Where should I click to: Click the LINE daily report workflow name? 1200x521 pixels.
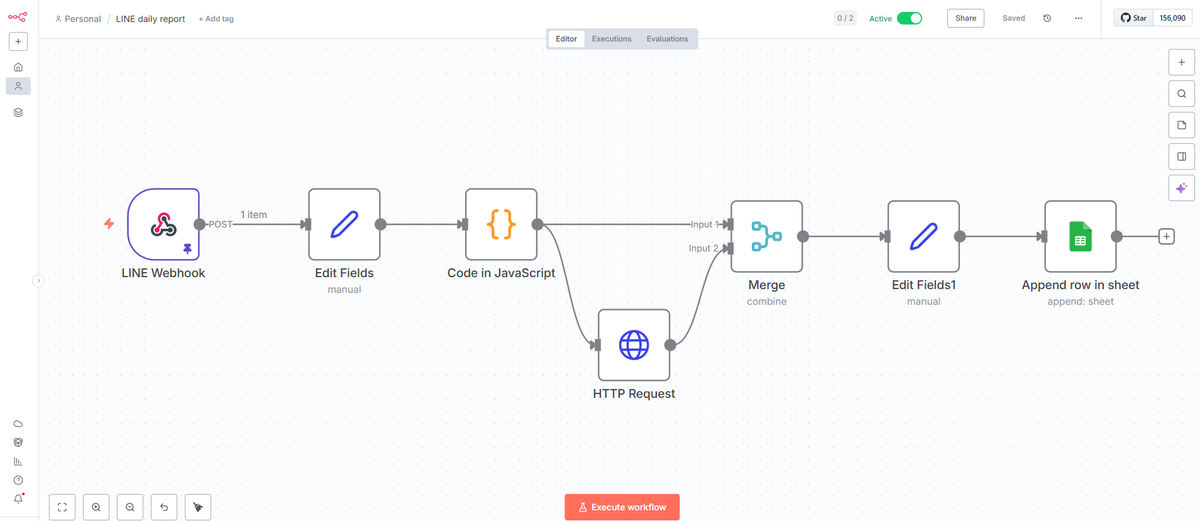click(150, 19)
